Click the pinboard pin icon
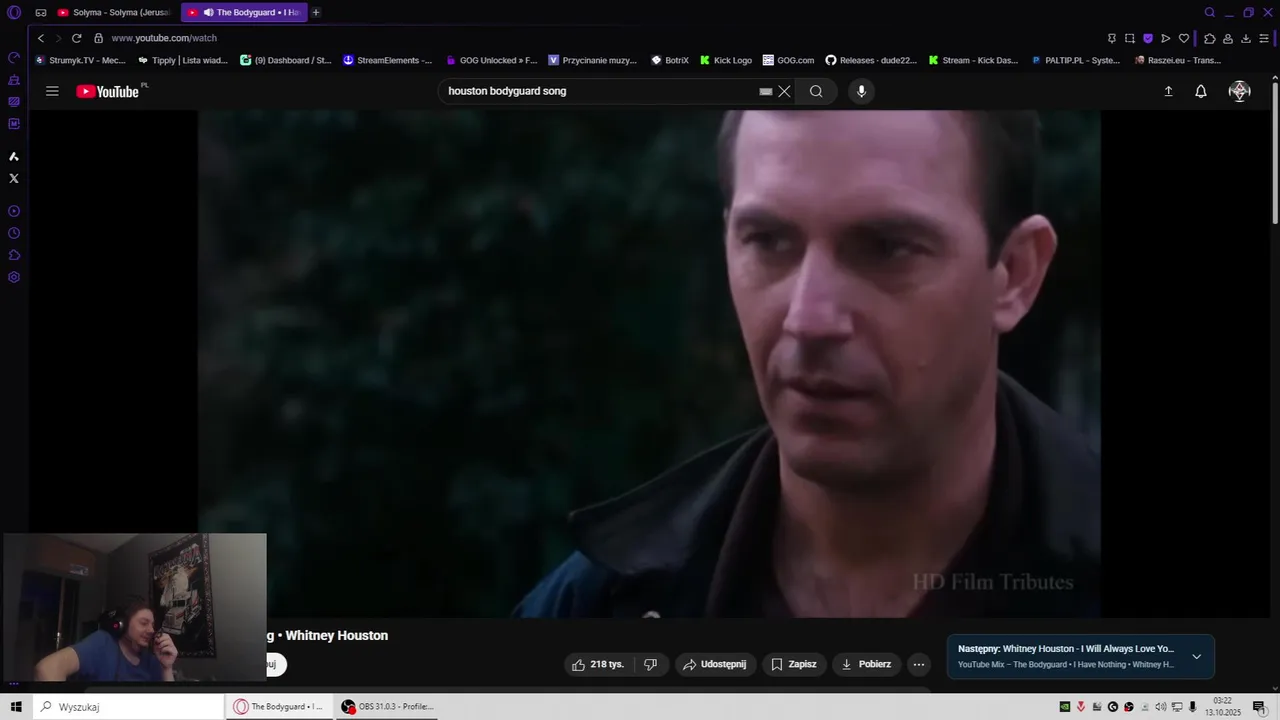This screenshot has width=1280, height=720. pos(1112,38)
